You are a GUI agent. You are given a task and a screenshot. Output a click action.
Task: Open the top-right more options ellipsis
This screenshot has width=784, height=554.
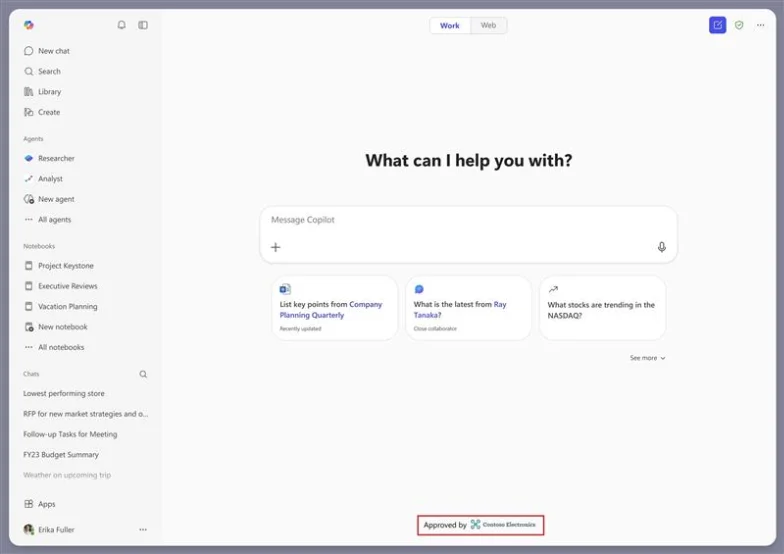click(x=760, y=25)
